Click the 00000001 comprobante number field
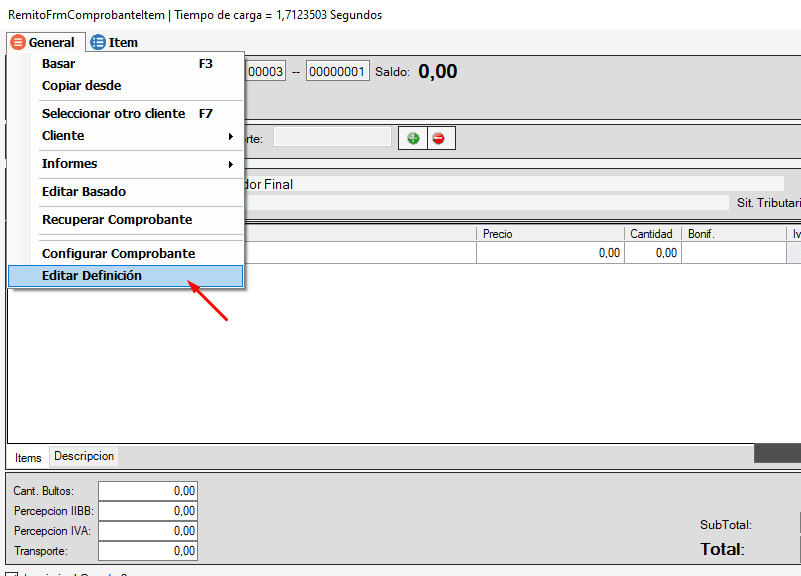Viewport: 801px width, 576px height. click(337, 71)
